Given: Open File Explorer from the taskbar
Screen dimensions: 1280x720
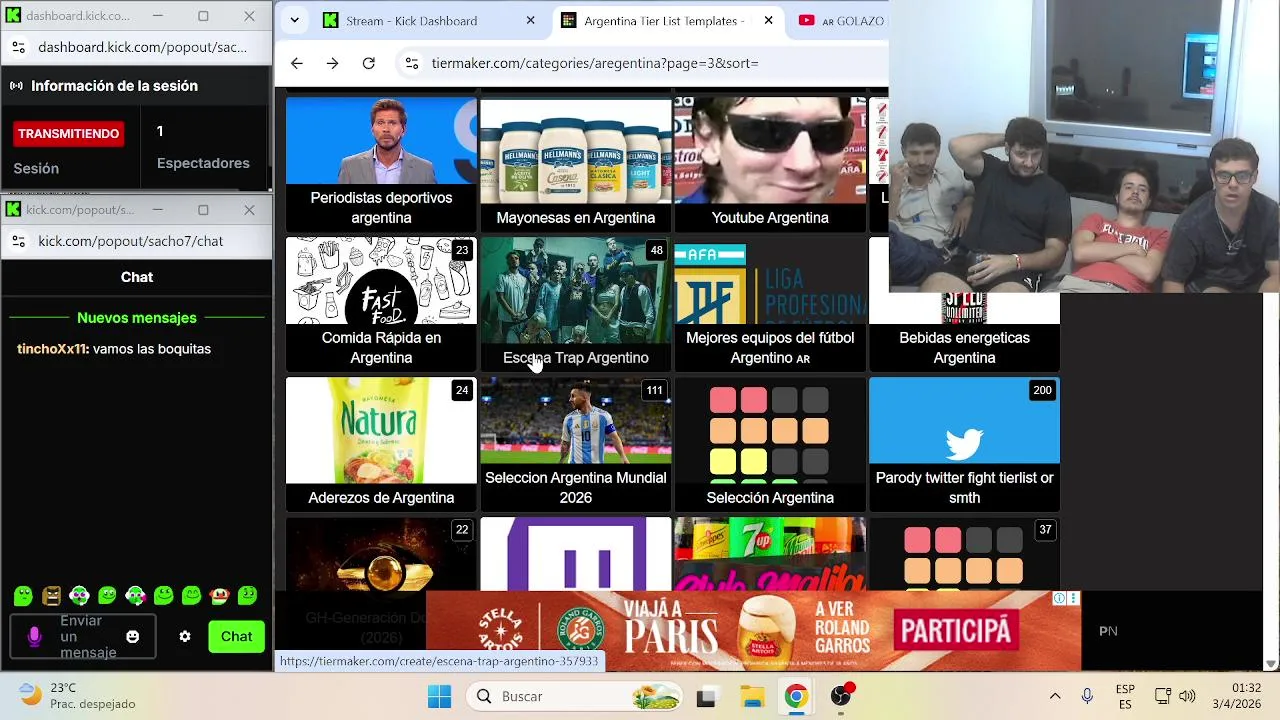Looking at the screenshot, I should point(752,697).
